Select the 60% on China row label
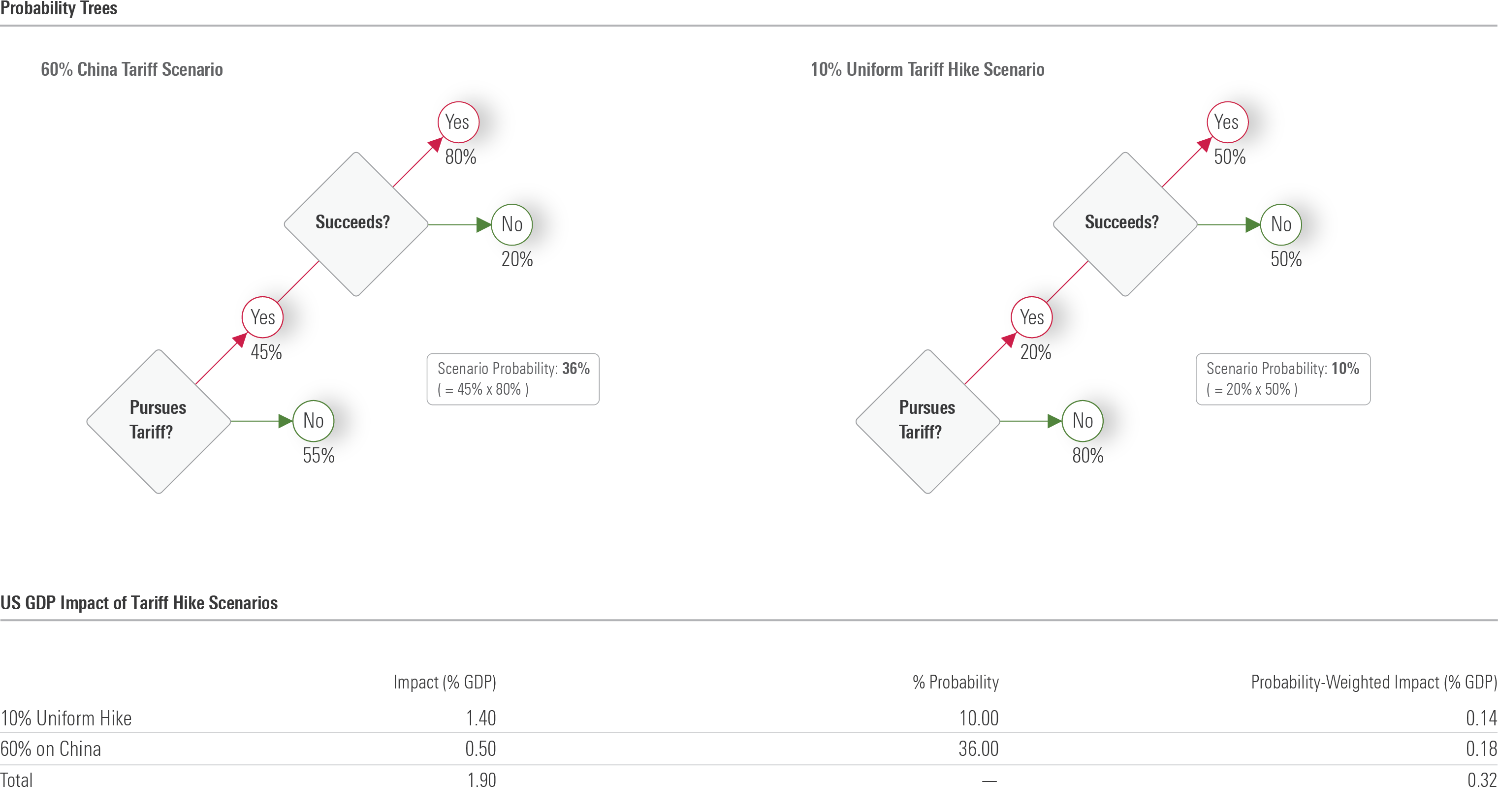 51,749
